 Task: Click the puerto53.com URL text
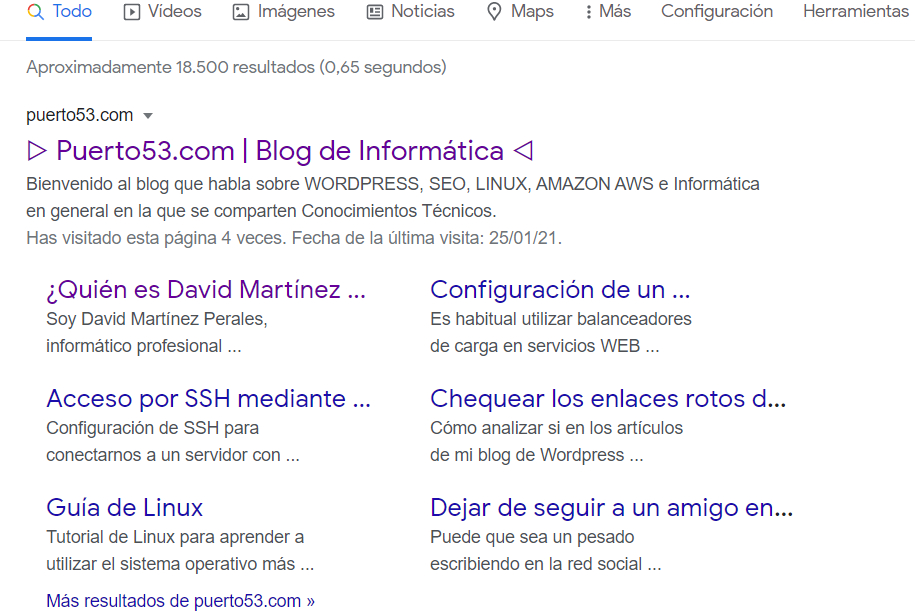point(79,115)
